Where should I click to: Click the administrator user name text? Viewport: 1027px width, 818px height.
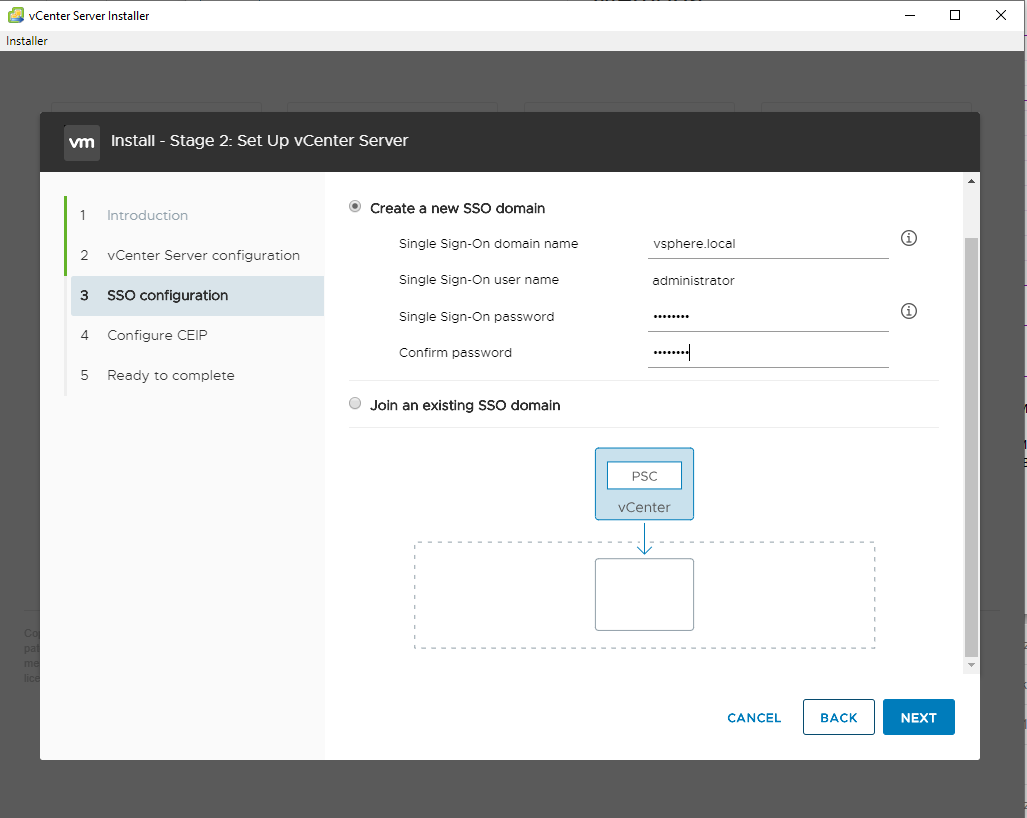693,280
